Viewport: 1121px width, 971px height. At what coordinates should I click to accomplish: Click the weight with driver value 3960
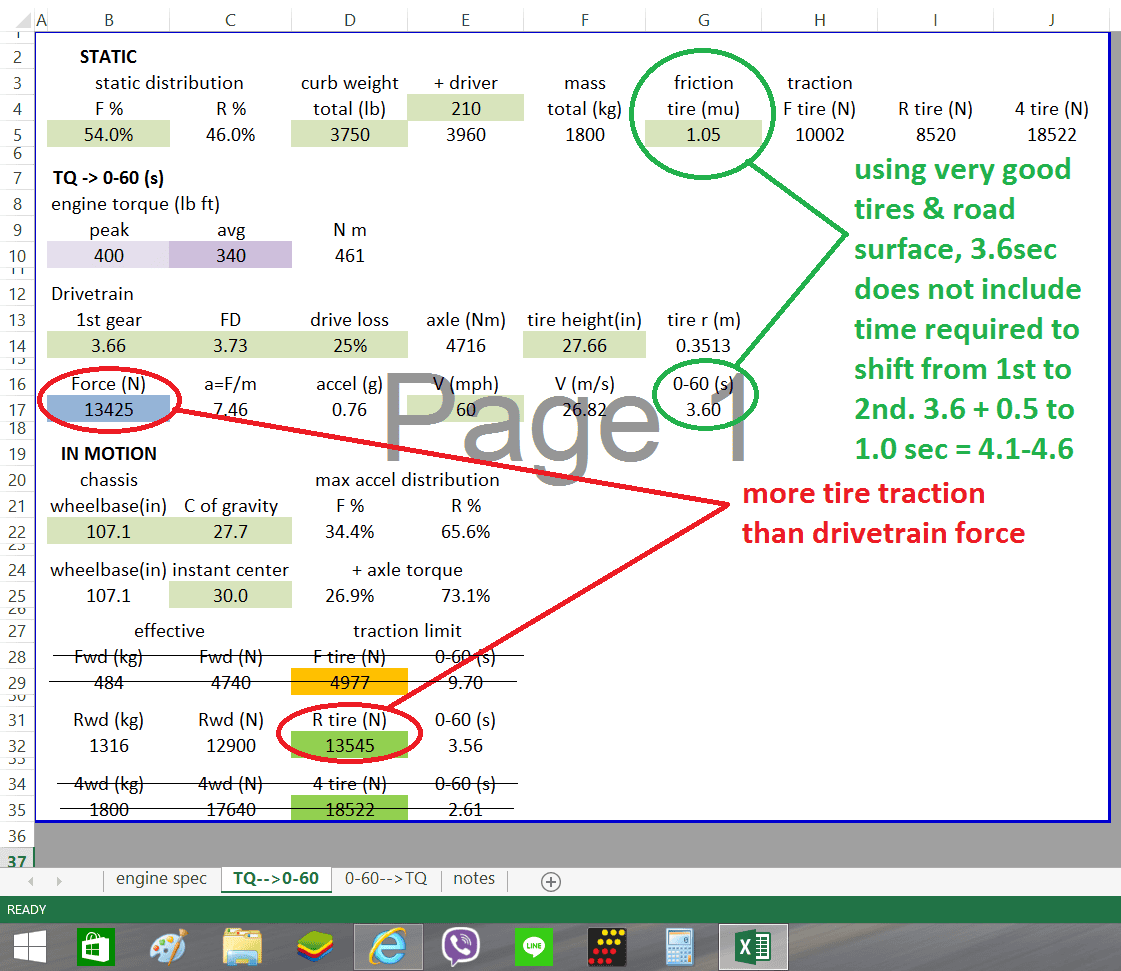click(465, 134)
